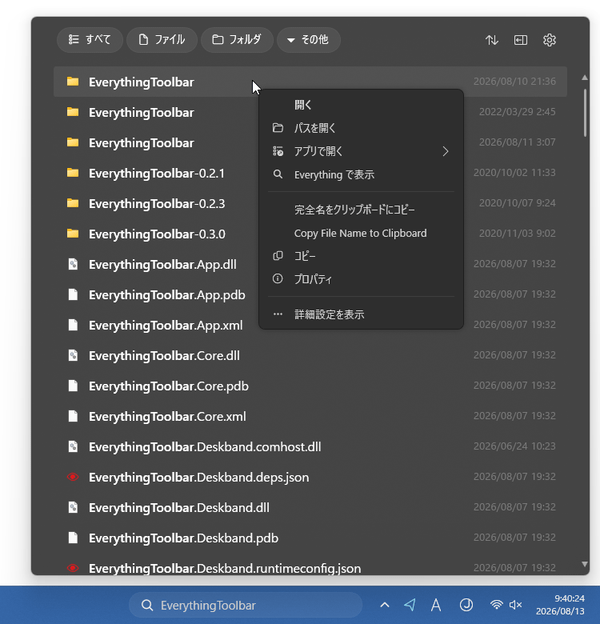Select EverythingToolbar.Deskband.deps.json file
Screen dimensions: 600x624
tap(310, 477)
